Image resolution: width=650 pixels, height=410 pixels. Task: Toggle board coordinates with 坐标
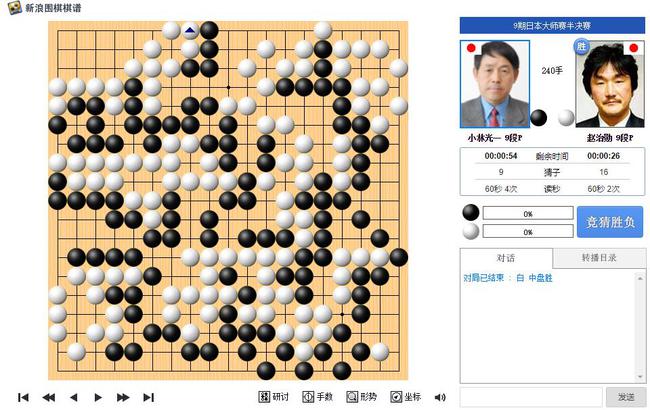click(x=405, y=397)
